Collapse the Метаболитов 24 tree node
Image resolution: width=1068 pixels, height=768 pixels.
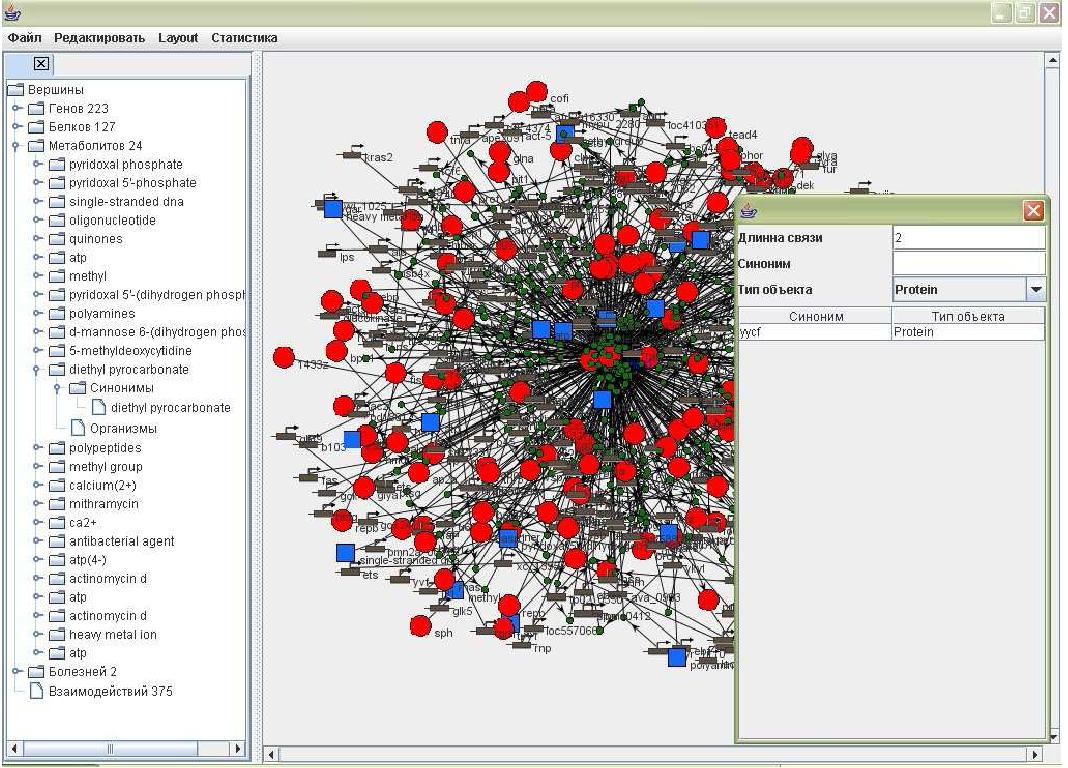17,146
